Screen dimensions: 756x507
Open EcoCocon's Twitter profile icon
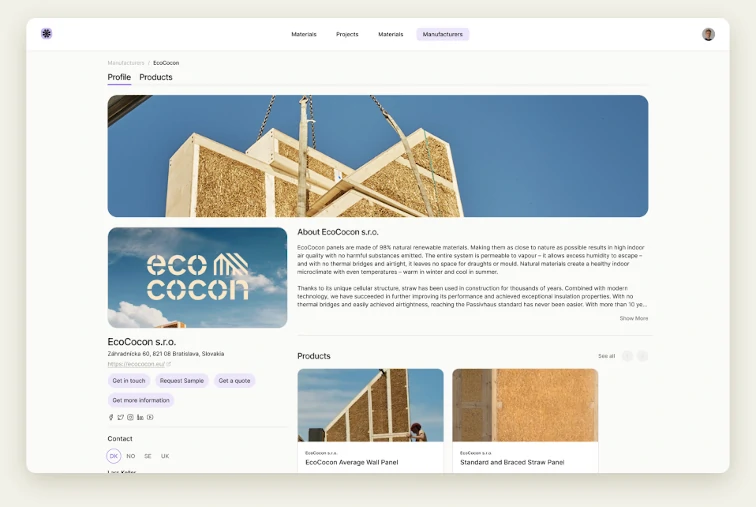(121, 417)
